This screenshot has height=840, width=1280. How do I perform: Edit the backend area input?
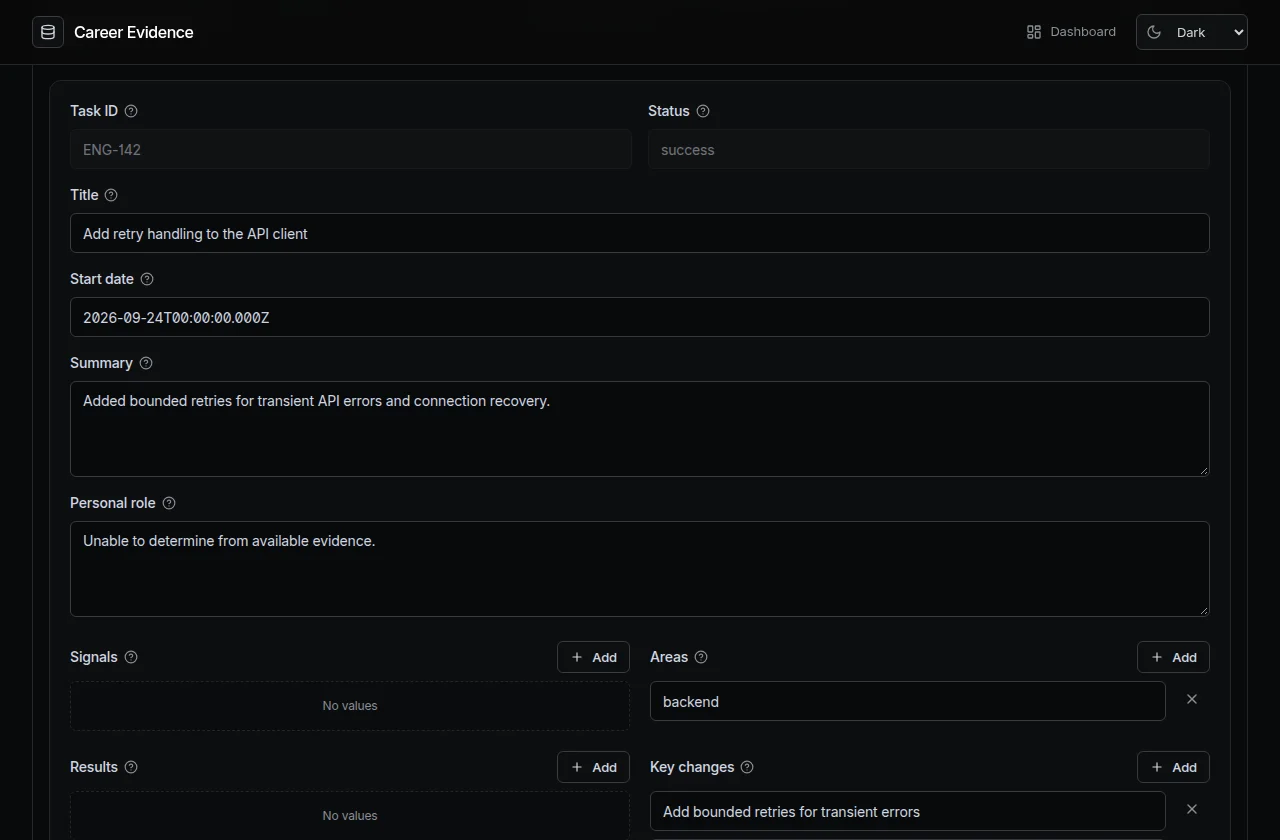pos(908,701)
